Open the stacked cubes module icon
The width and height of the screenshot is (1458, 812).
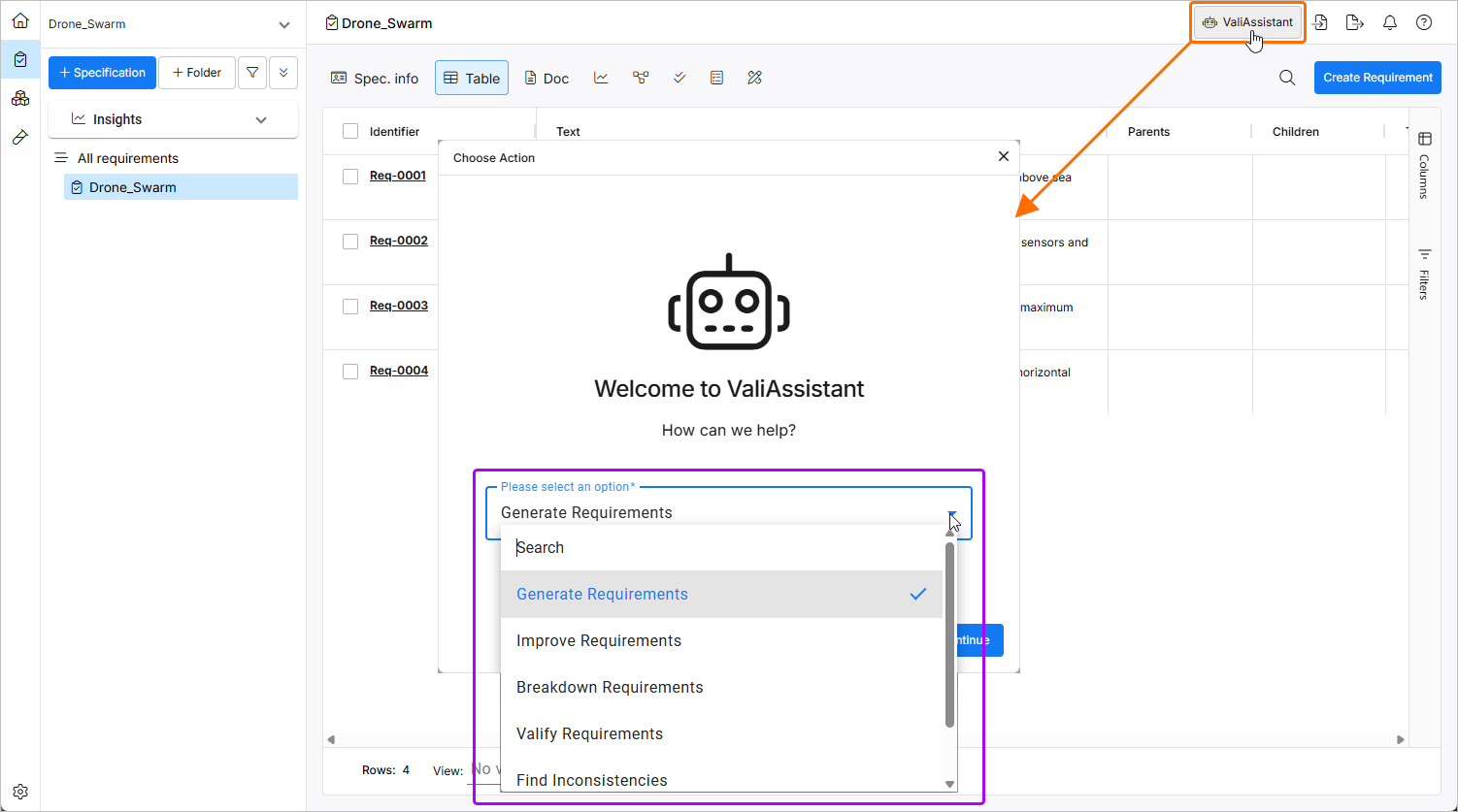pos(20,98)
